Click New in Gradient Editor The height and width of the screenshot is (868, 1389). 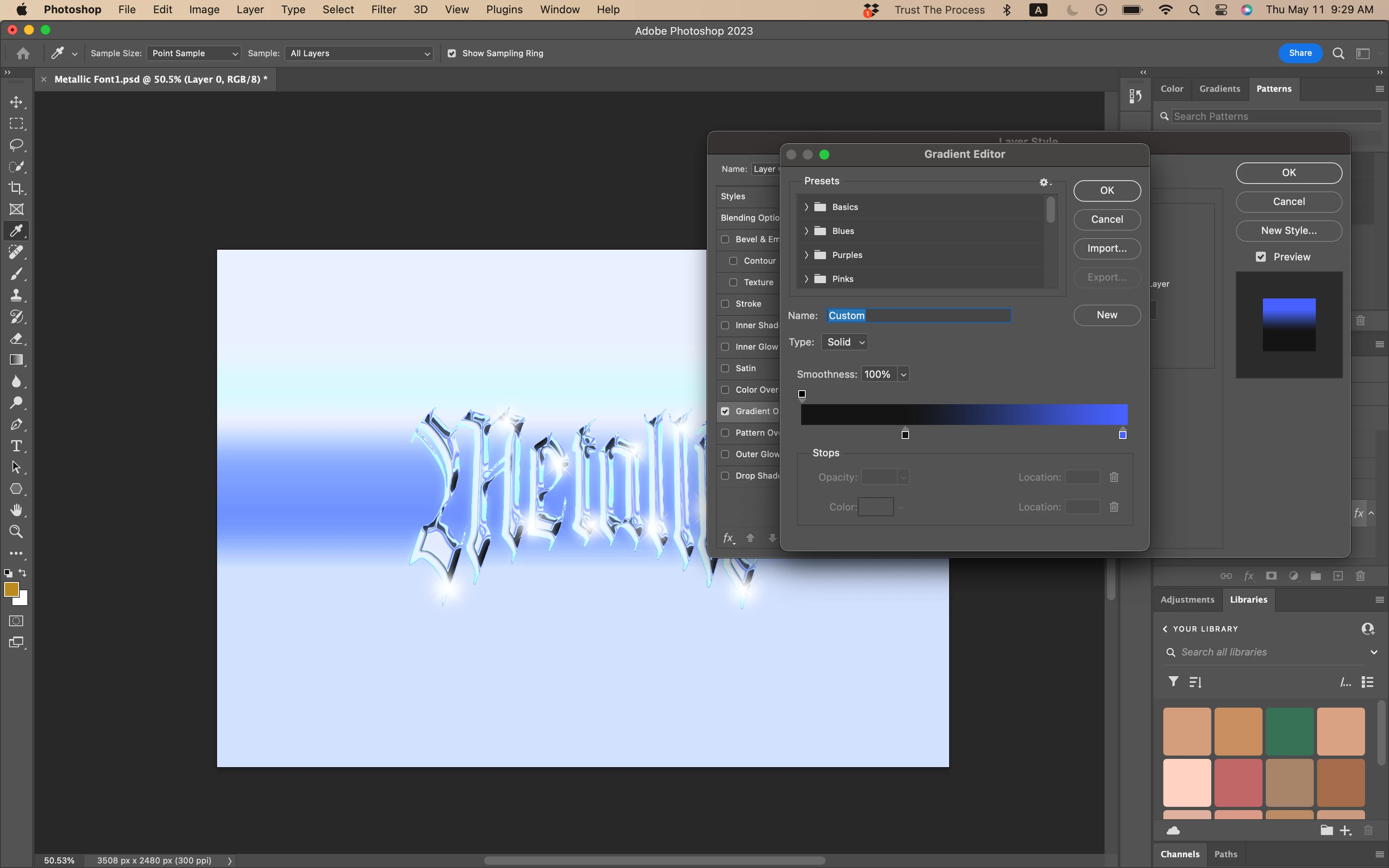1107,315
